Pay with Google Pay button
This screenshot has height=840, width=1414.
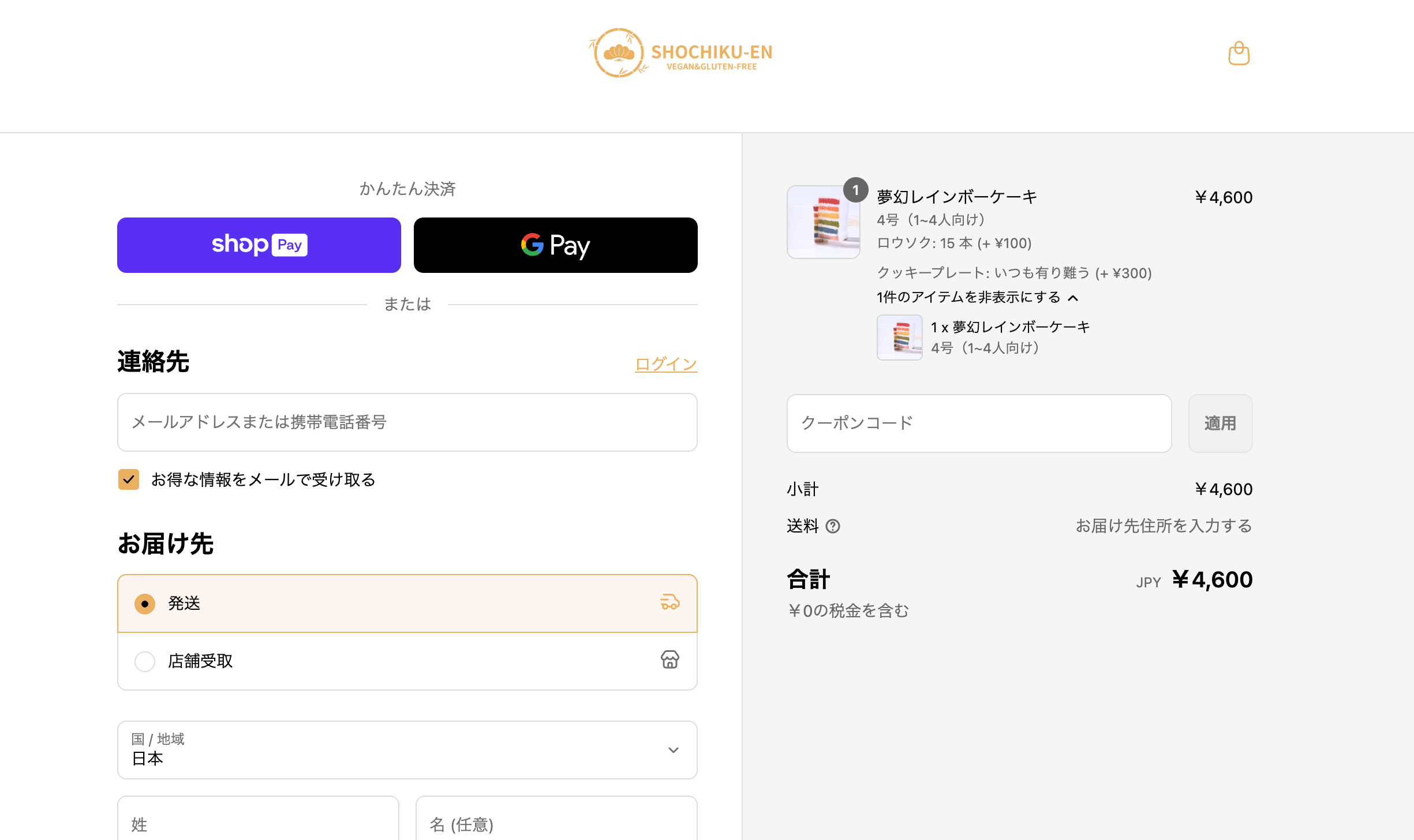[556, 245]
